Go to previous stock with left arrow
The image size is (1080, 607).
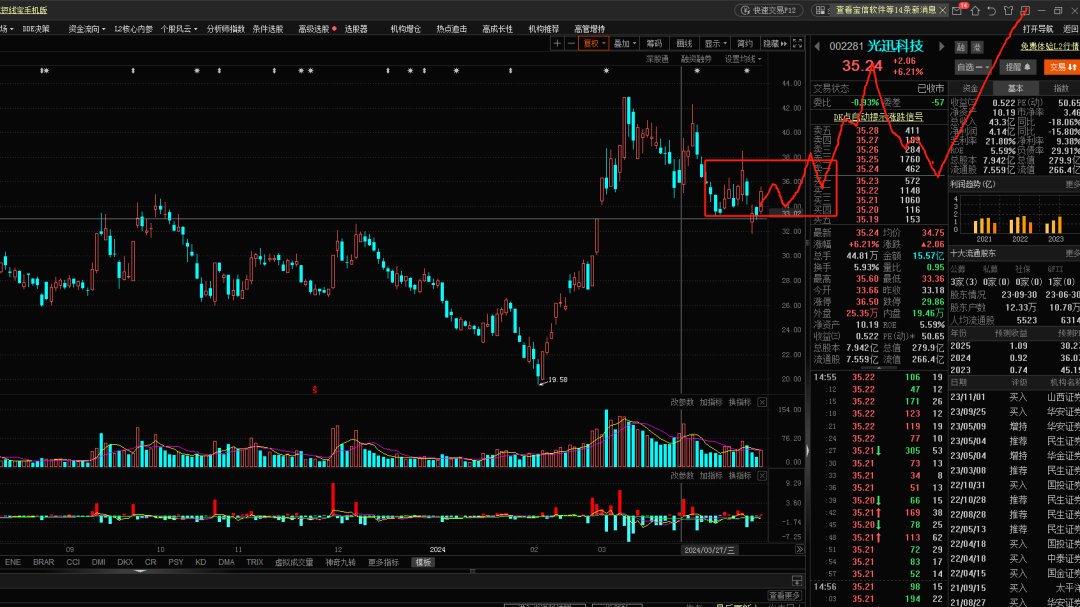(818, 47)
